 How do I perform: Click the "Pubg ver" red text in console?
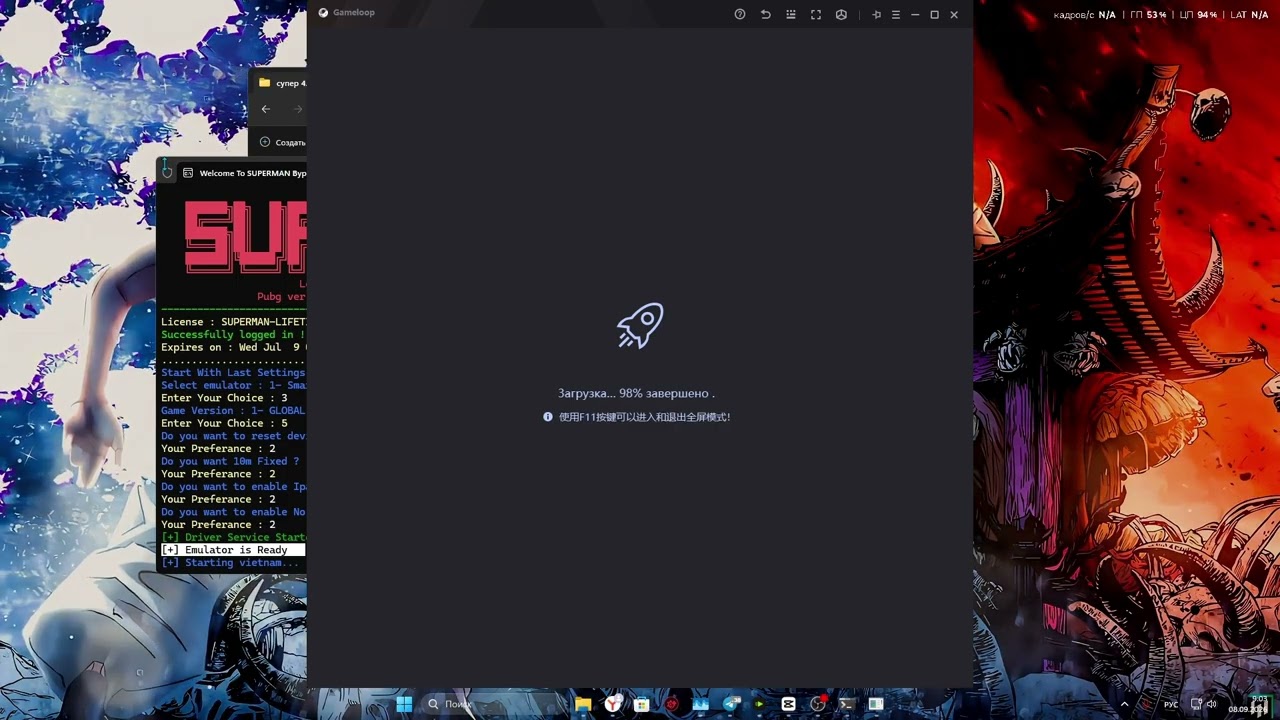click(x=281, y=297)
